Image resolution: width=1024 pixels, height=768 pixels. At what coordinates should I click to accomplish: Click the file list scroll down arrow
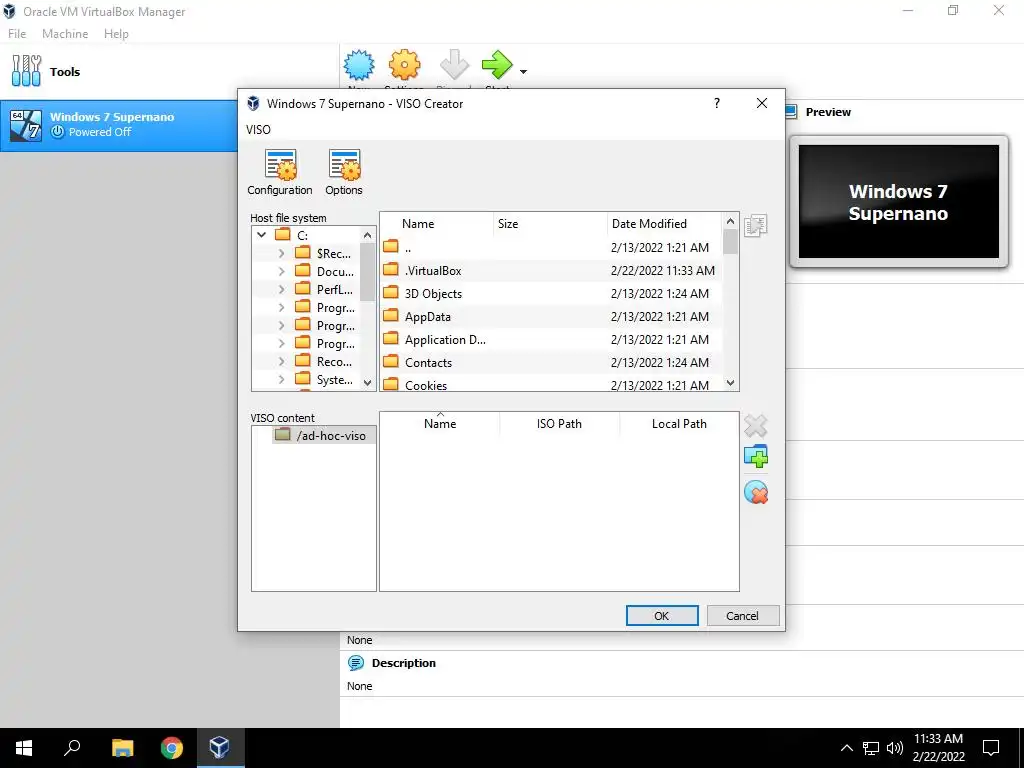pyautogui.click(x=731, y=383)
